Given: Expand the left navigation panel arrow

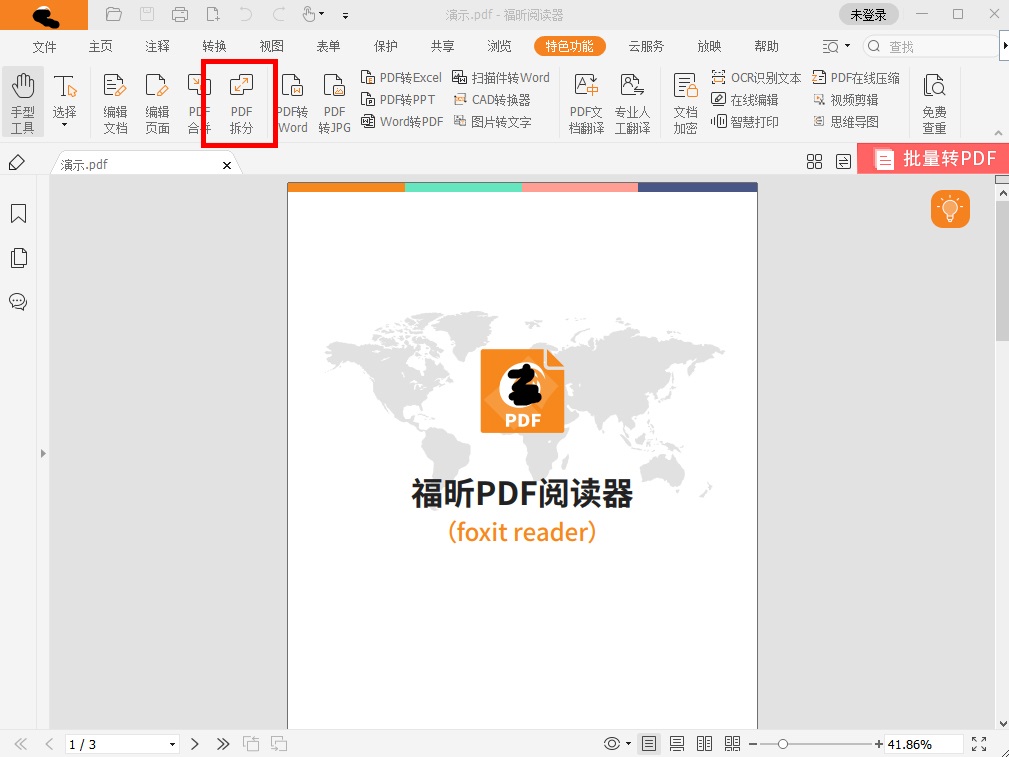Looking at the screenshot, I should point(43,453).
